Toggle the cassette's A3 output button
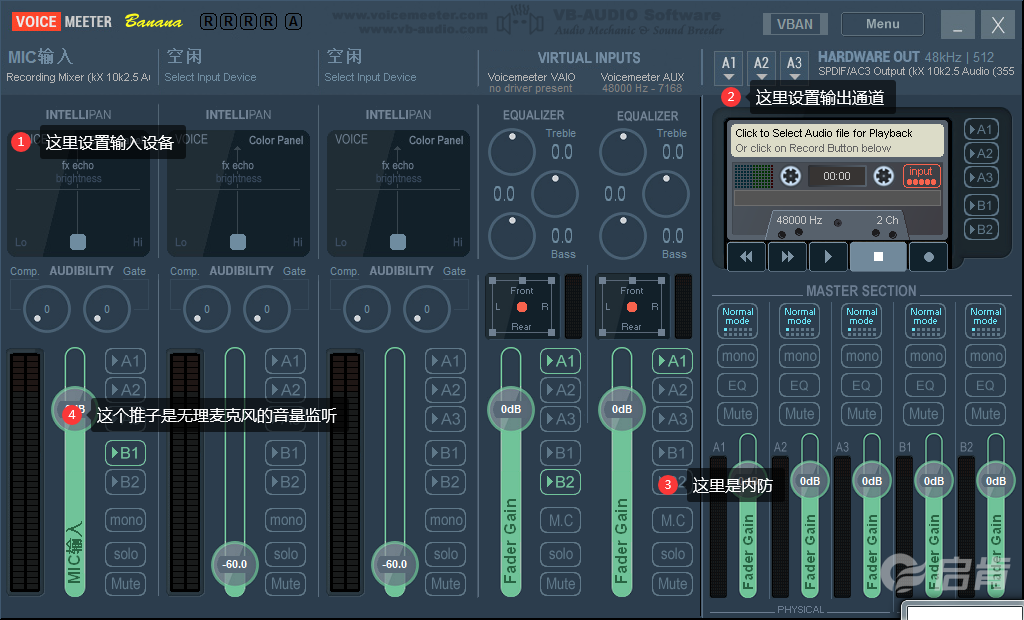The image size is (1024, 620). (981, 177)
